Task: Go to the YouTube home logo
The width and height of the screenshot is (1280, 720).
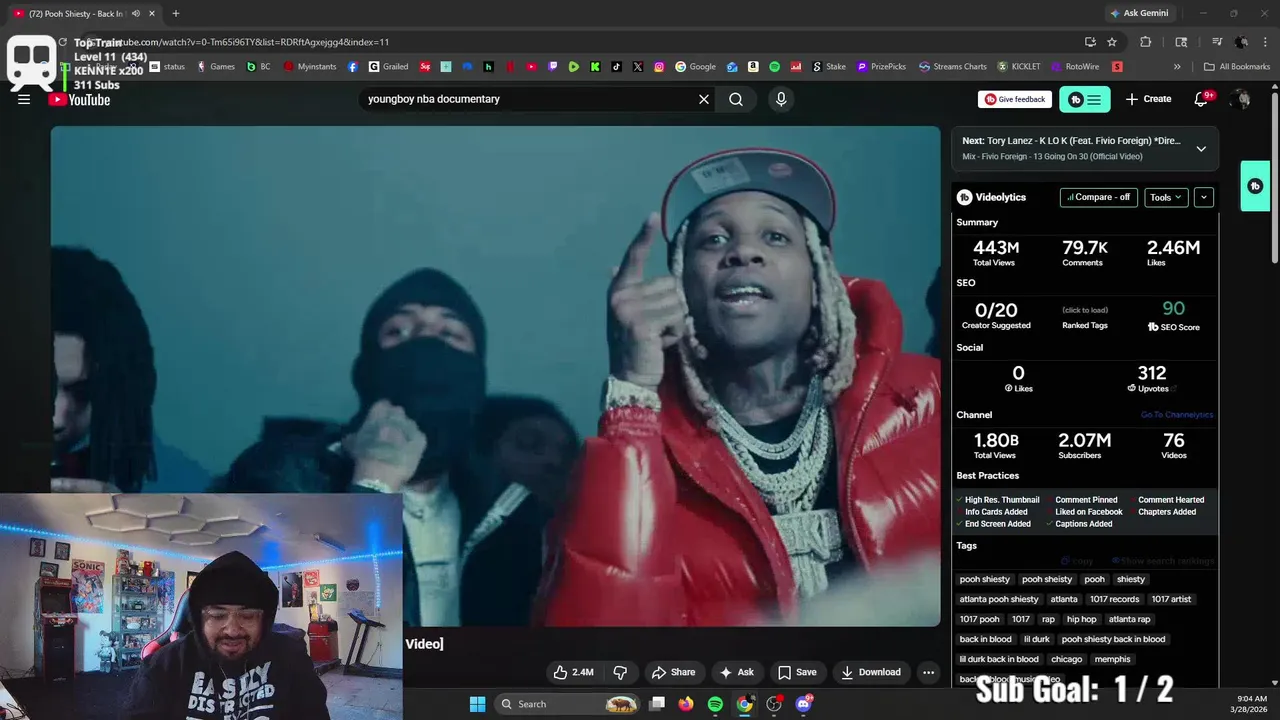Action: click(x=80, y=99)
